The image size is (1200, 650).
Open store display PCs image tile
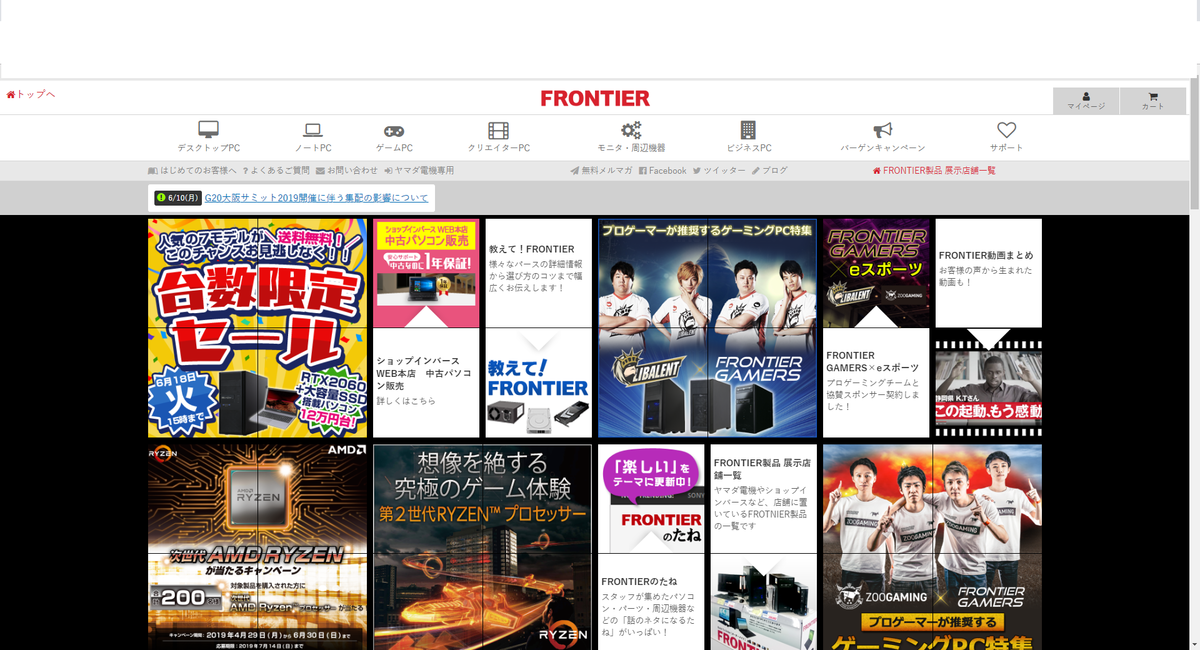763,602
